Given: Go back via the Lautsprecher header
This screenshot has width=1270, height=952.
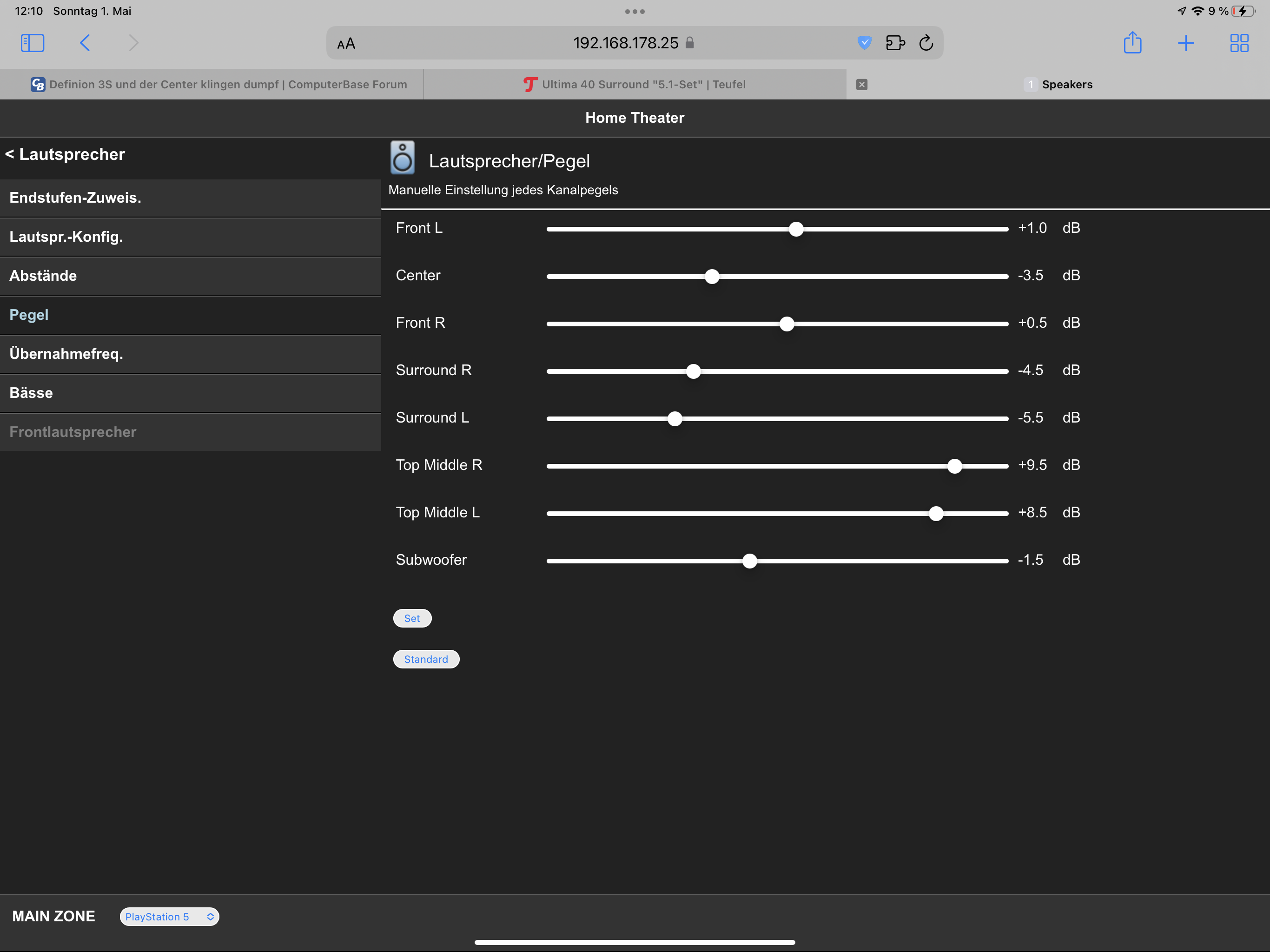Looking at the screenshot, I should click(x=66, y=154).
